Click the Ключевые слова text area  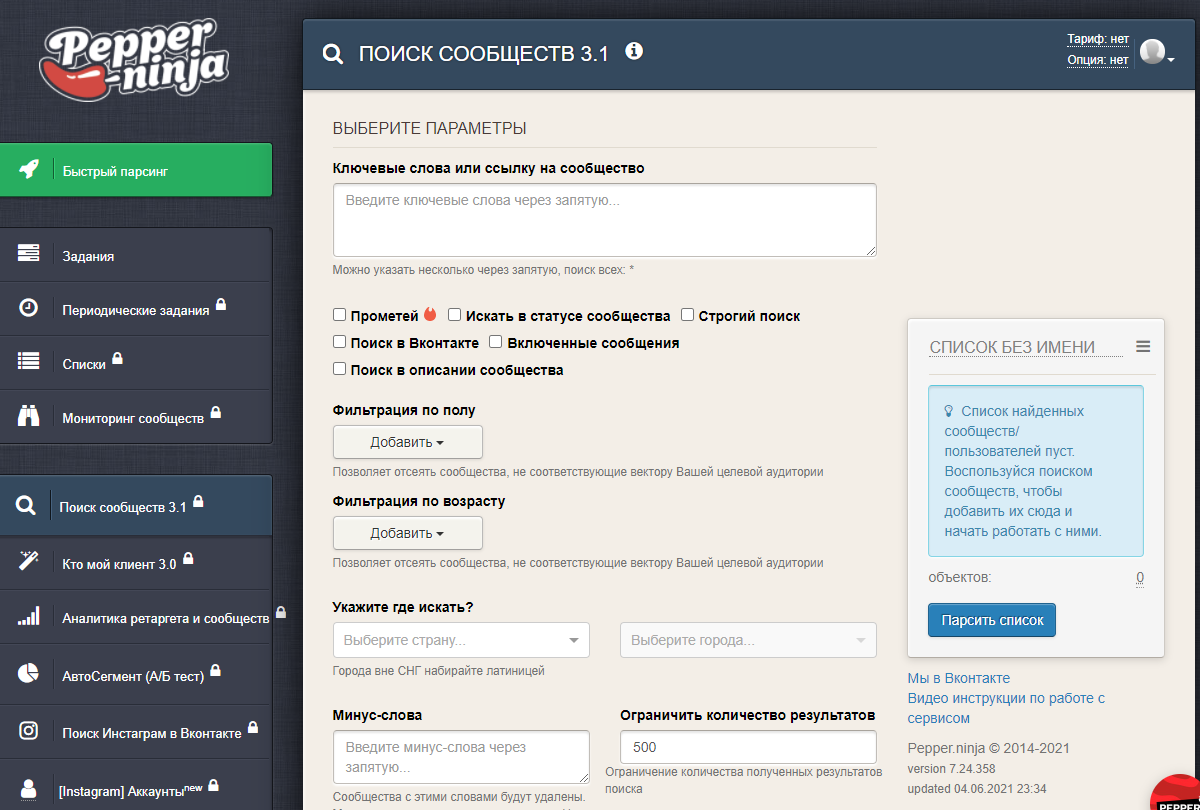pyautogui.click(x=605, y=220)
